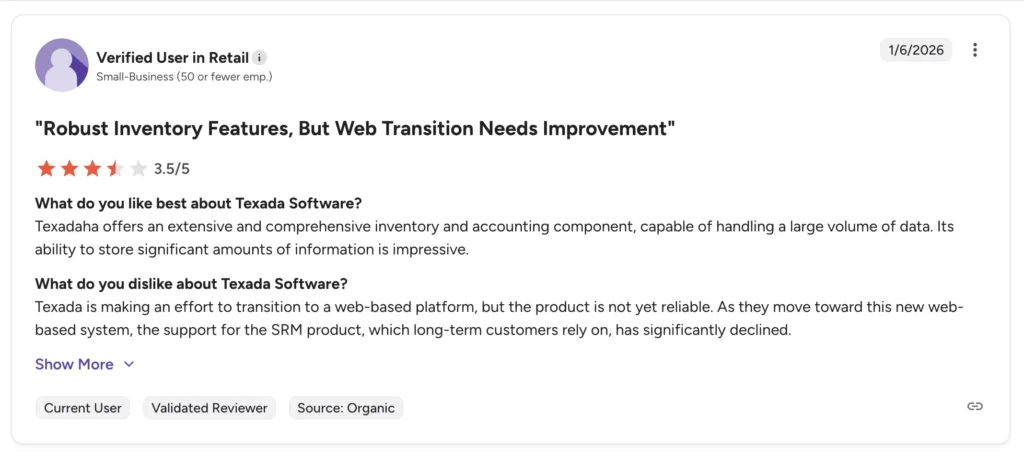This screenshot has height=458, width=1024.
Task: Click the Source: Organic tag
Action: (x=346, y=408)
